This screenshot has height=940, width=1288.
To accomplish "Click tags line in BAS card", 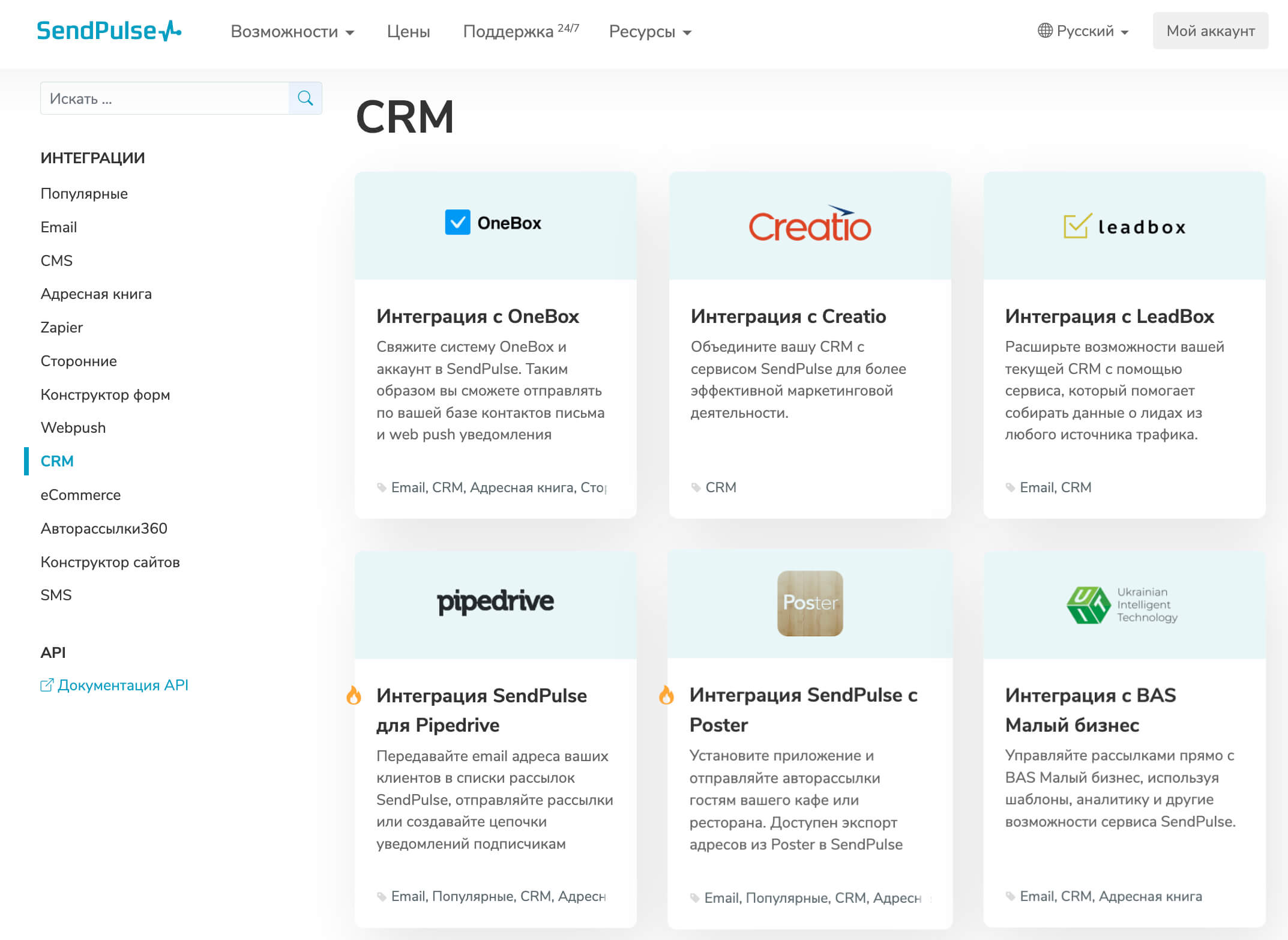I will 1110,897.
